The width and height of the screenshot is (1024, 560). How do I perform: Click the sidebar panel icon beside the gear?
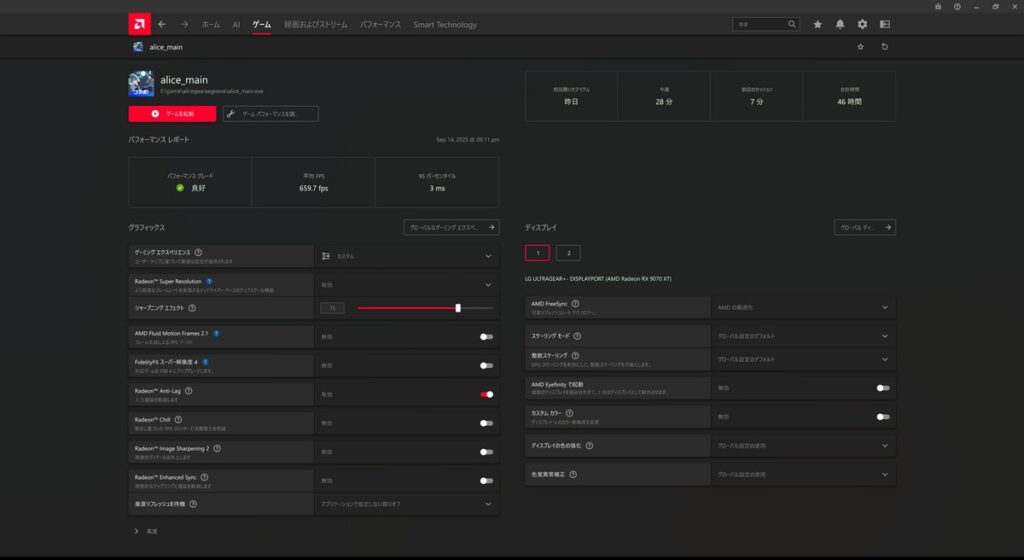885,24
